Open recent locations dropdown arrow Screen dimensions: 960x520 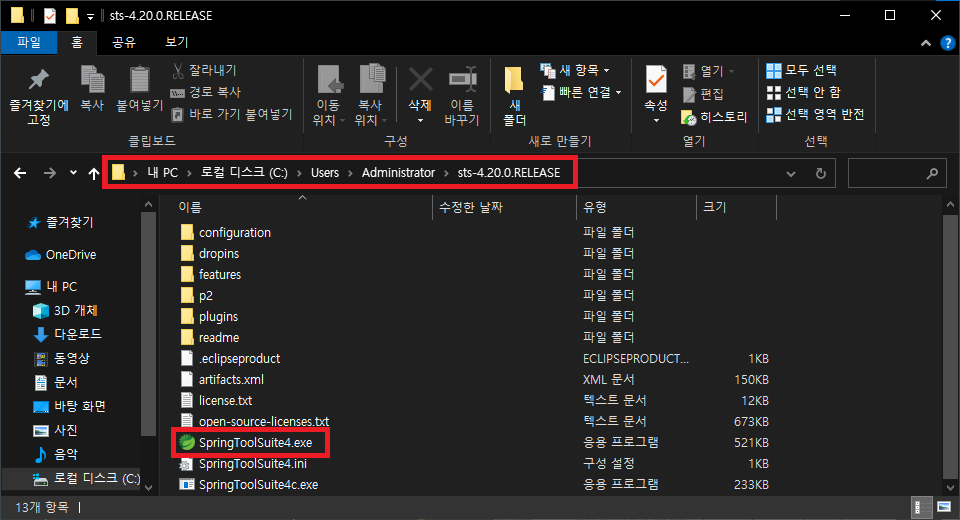tap(73, 173)
